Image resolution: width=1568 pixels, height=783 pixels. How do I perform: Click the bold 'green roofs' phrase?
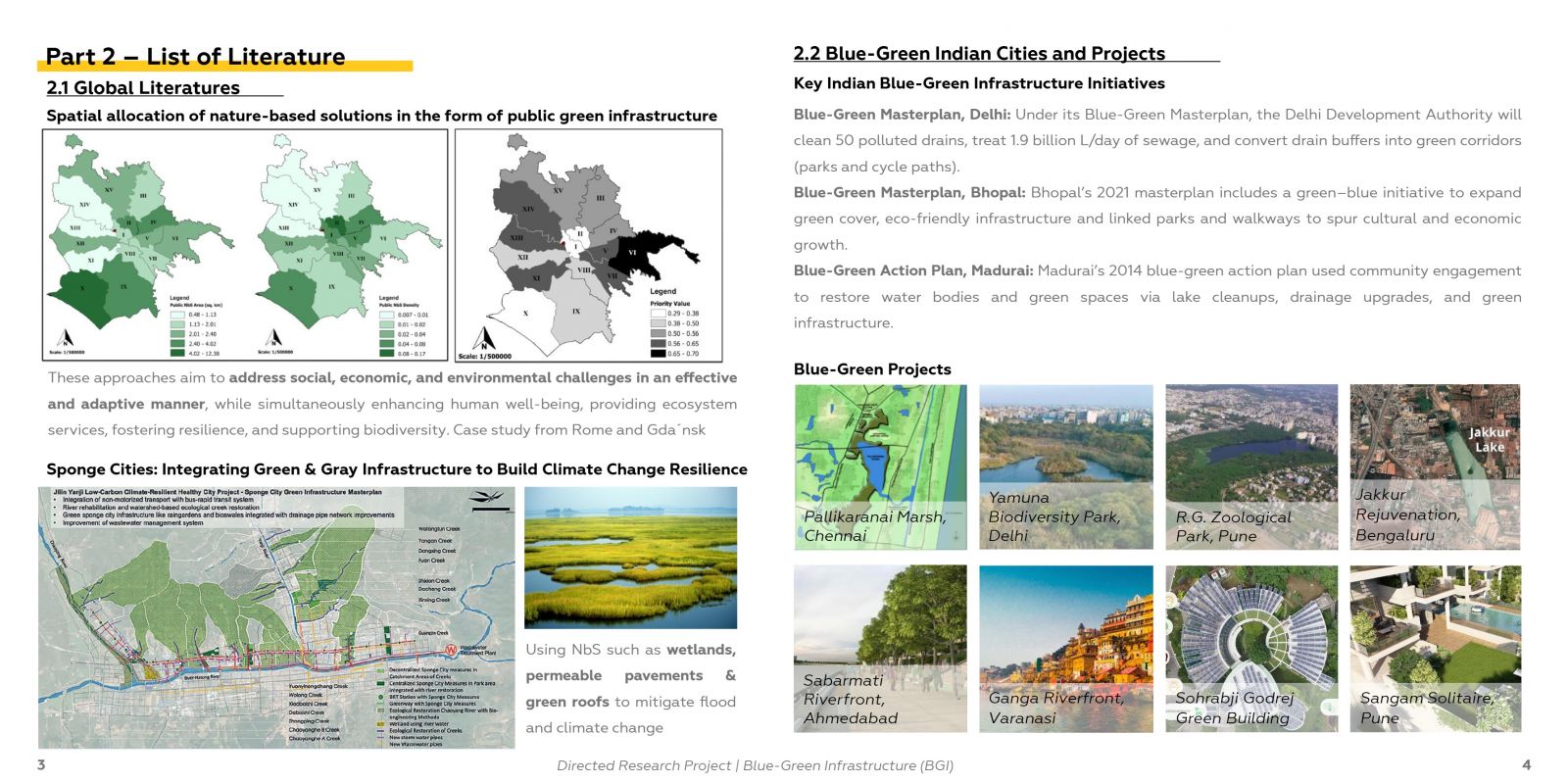point(567,703)
